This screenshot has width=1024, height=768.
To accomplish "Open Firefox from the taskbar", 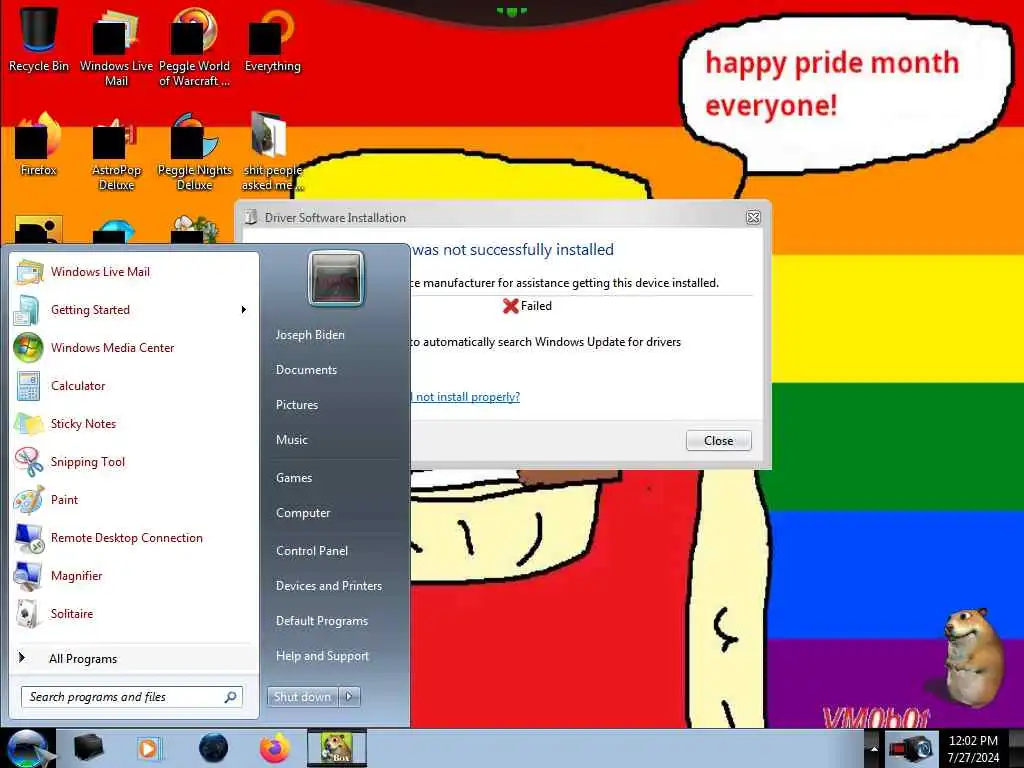I will (x=275, y=748).
